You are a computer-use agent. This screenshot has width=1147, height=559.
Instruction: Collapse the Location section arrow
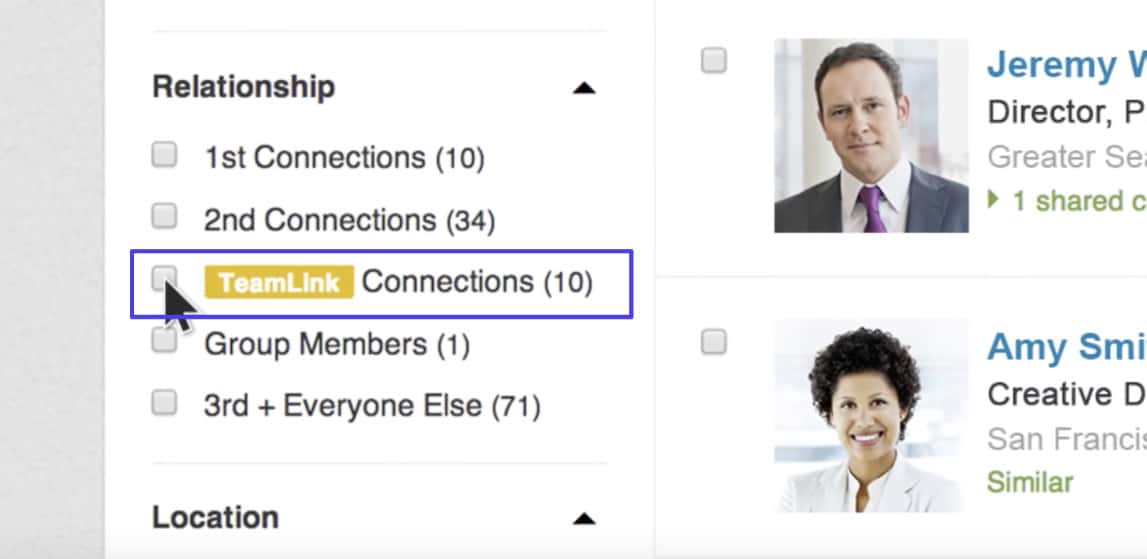584,519
